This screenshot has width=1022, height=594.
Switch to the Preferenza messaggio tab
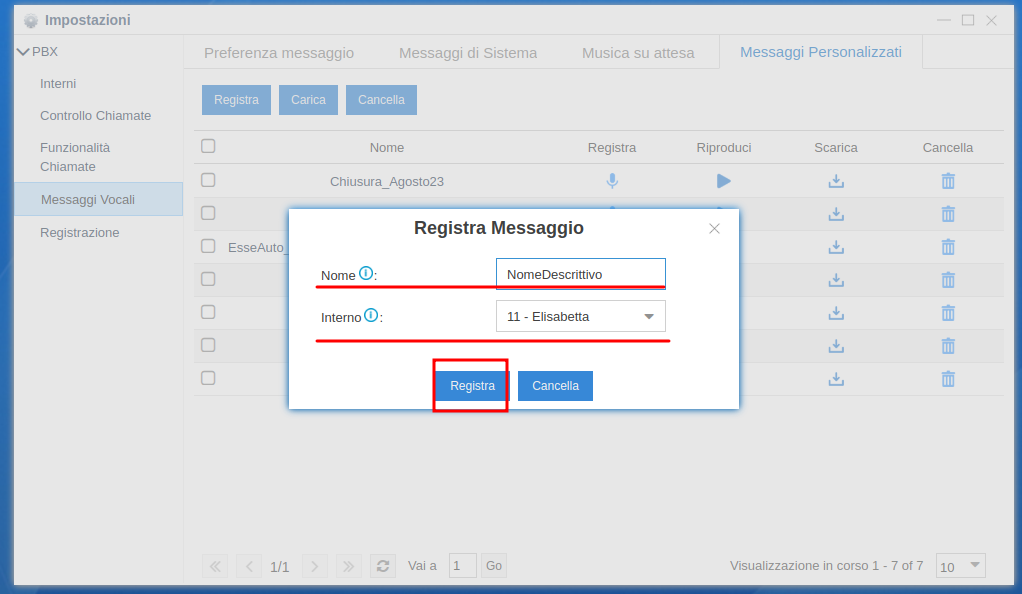(x=279, y=53)
